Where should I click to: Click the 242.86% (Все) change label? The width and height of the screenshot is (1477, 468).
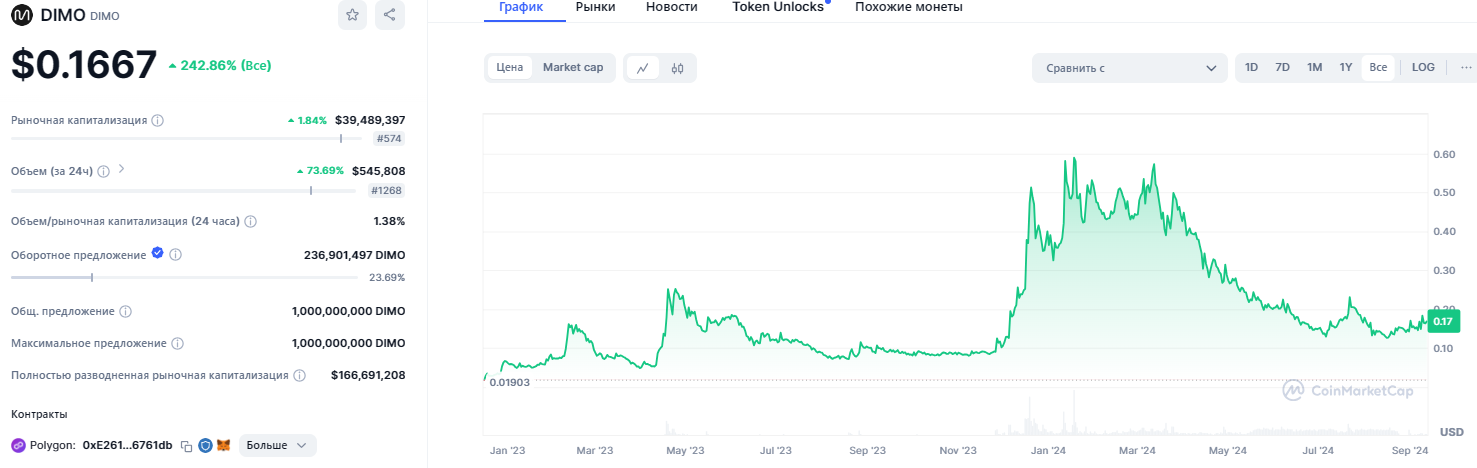220,65
